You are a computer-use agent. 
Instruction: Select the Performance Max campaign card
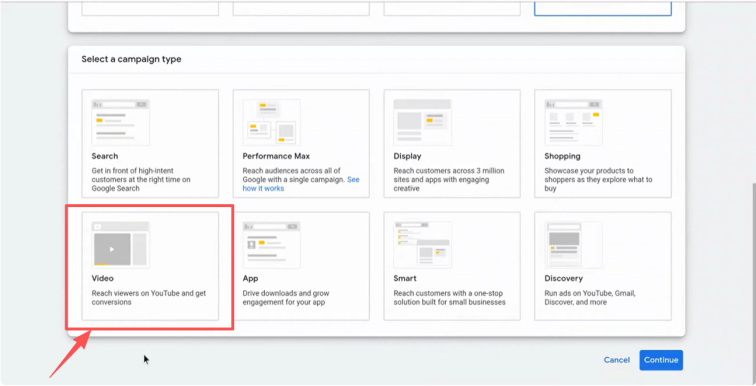(x=301, y=144)
